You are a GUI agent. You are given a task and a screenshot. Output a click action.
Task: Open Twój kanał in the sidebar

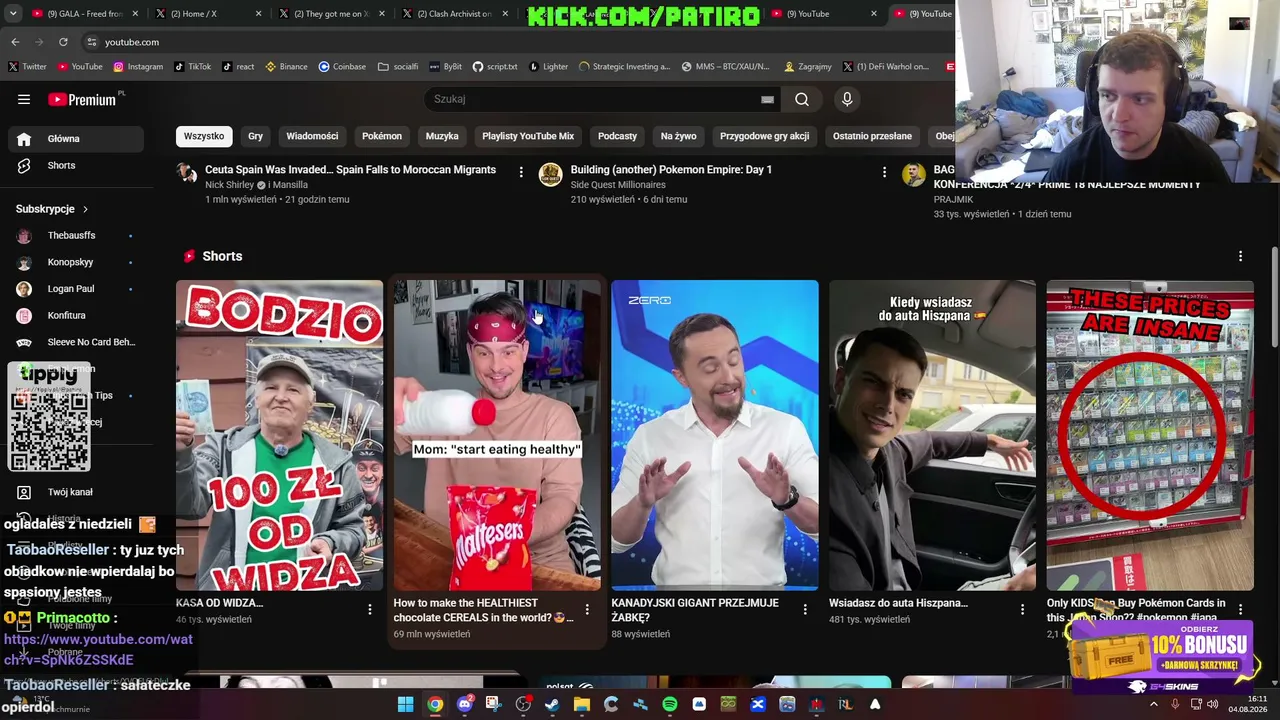pyautogui.click(x=78, y=492)
